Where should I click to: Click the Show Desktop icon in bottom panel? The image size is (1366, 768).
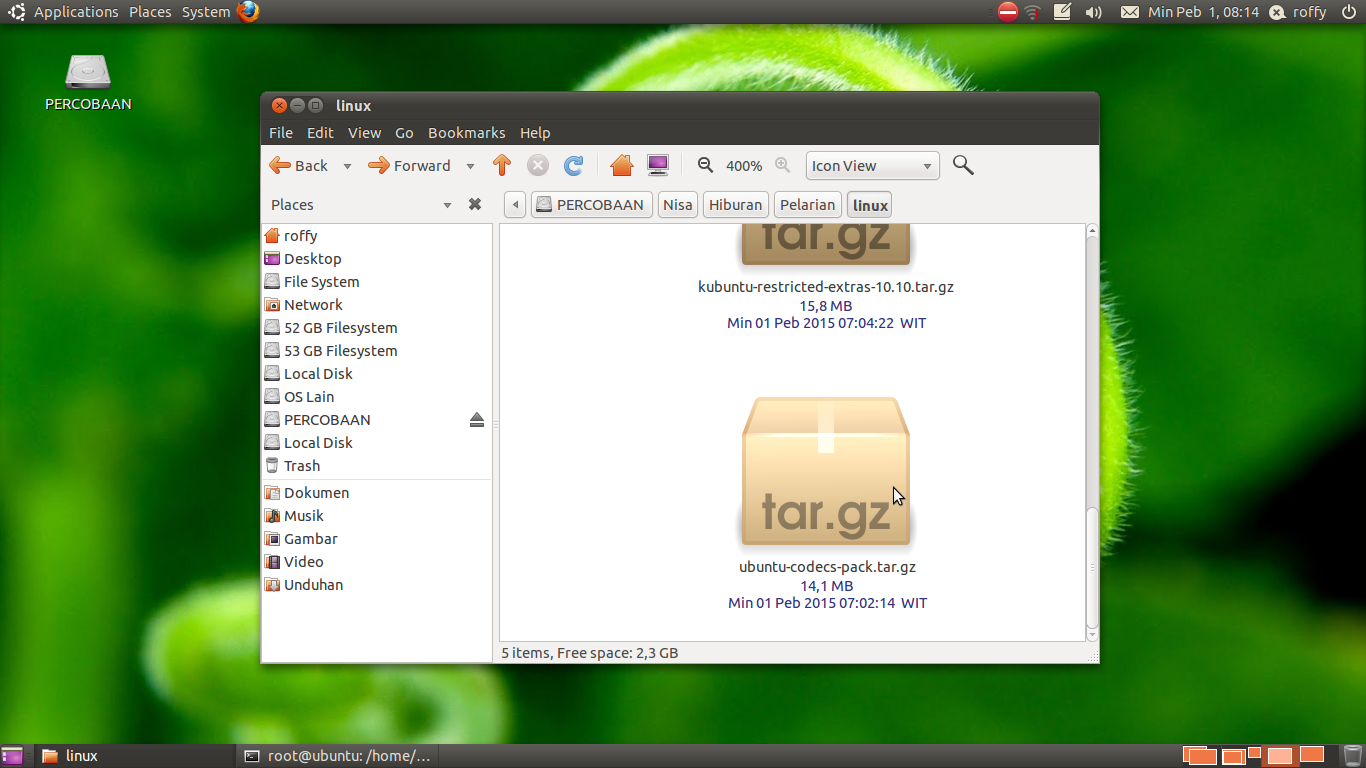pos(13,756)
